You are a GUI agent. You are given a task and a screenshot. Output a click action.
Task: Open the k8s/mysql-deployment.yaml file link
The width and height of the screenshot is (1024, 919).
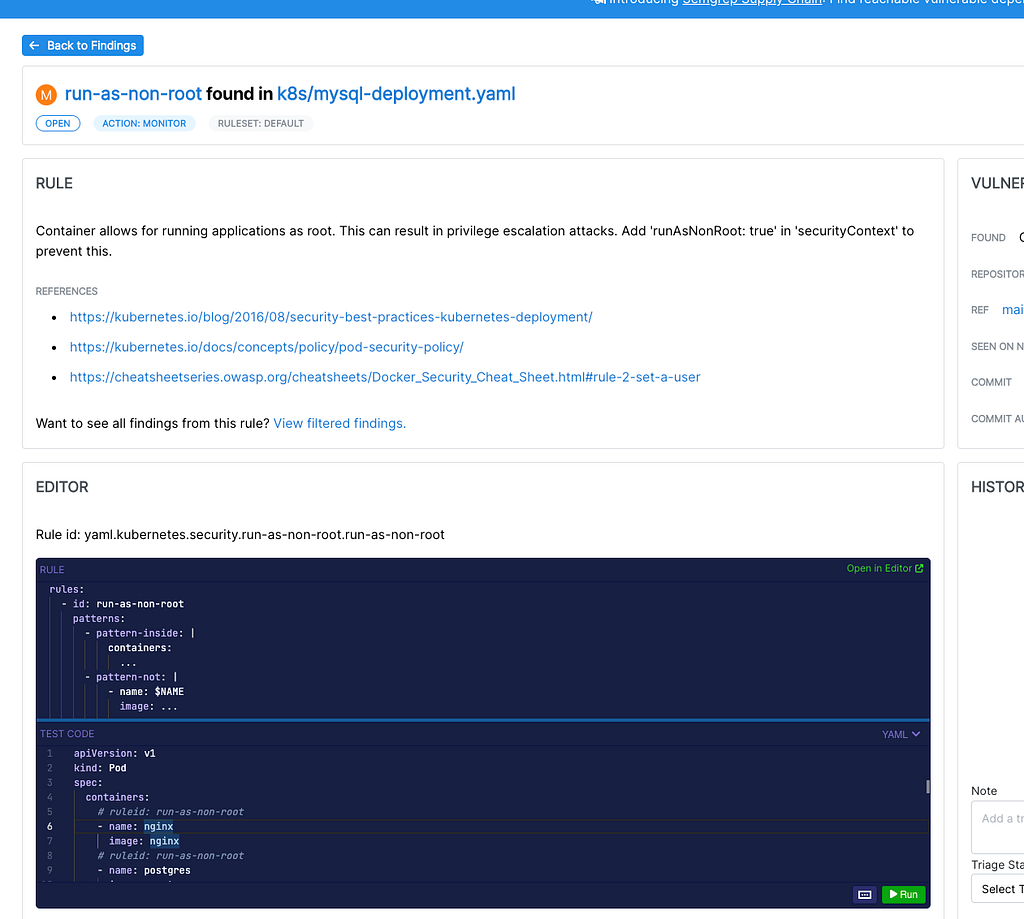pos(396,94)
